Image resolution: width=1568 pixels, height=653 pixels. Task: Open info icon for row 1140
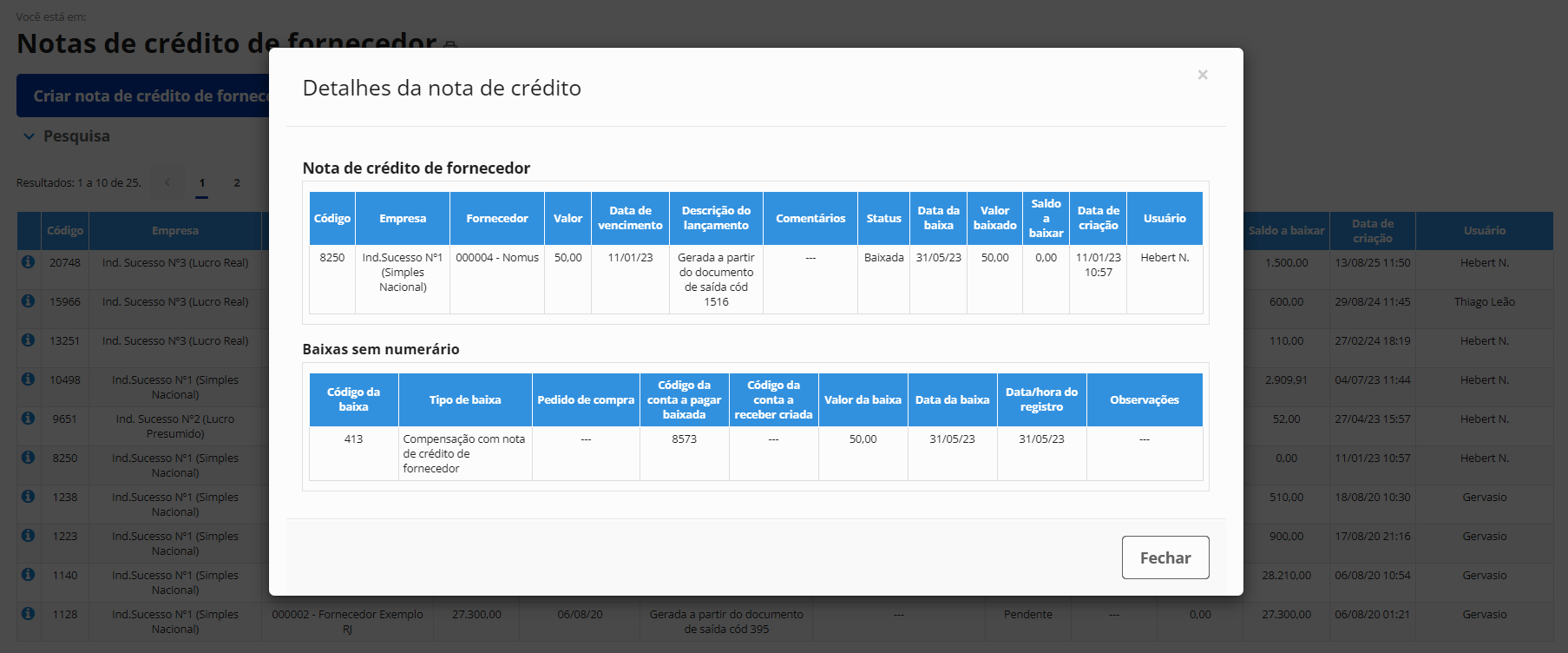click(x=28, y=575)
